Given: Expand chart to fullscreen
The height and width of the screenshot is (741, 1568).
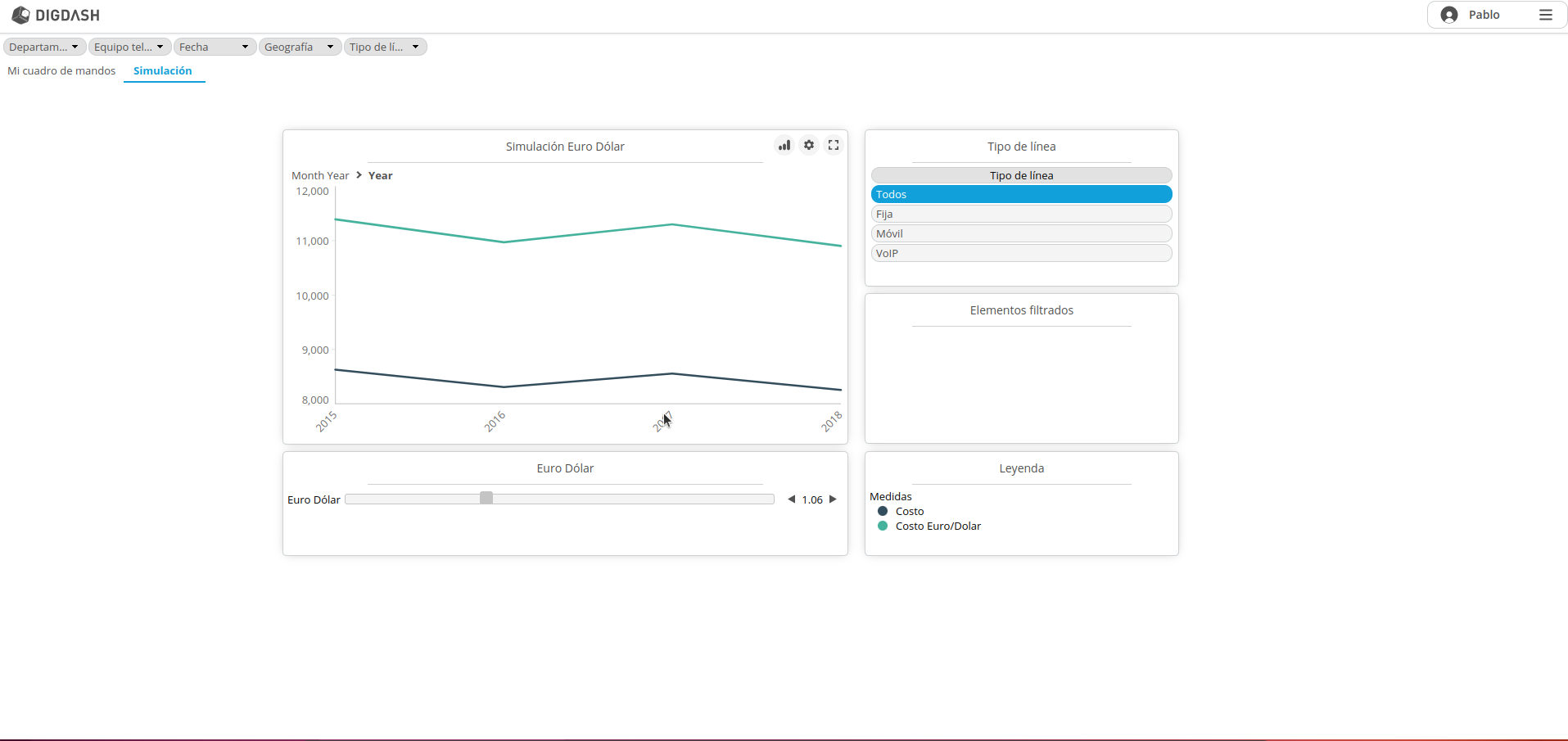Looking at the screenshot, I should tap(834, 145).
